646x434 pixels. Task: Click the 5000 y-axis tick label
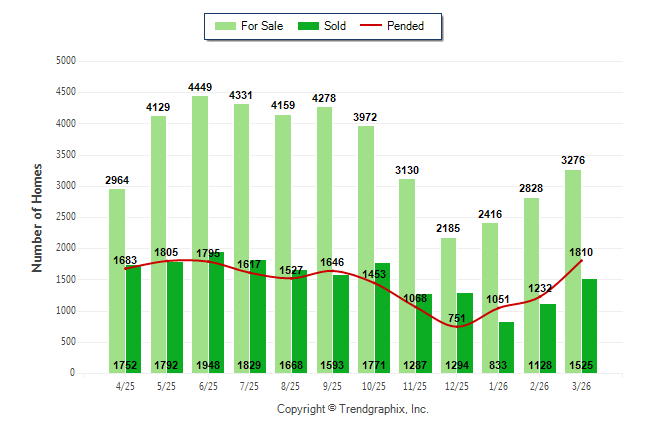click(65, 61)
